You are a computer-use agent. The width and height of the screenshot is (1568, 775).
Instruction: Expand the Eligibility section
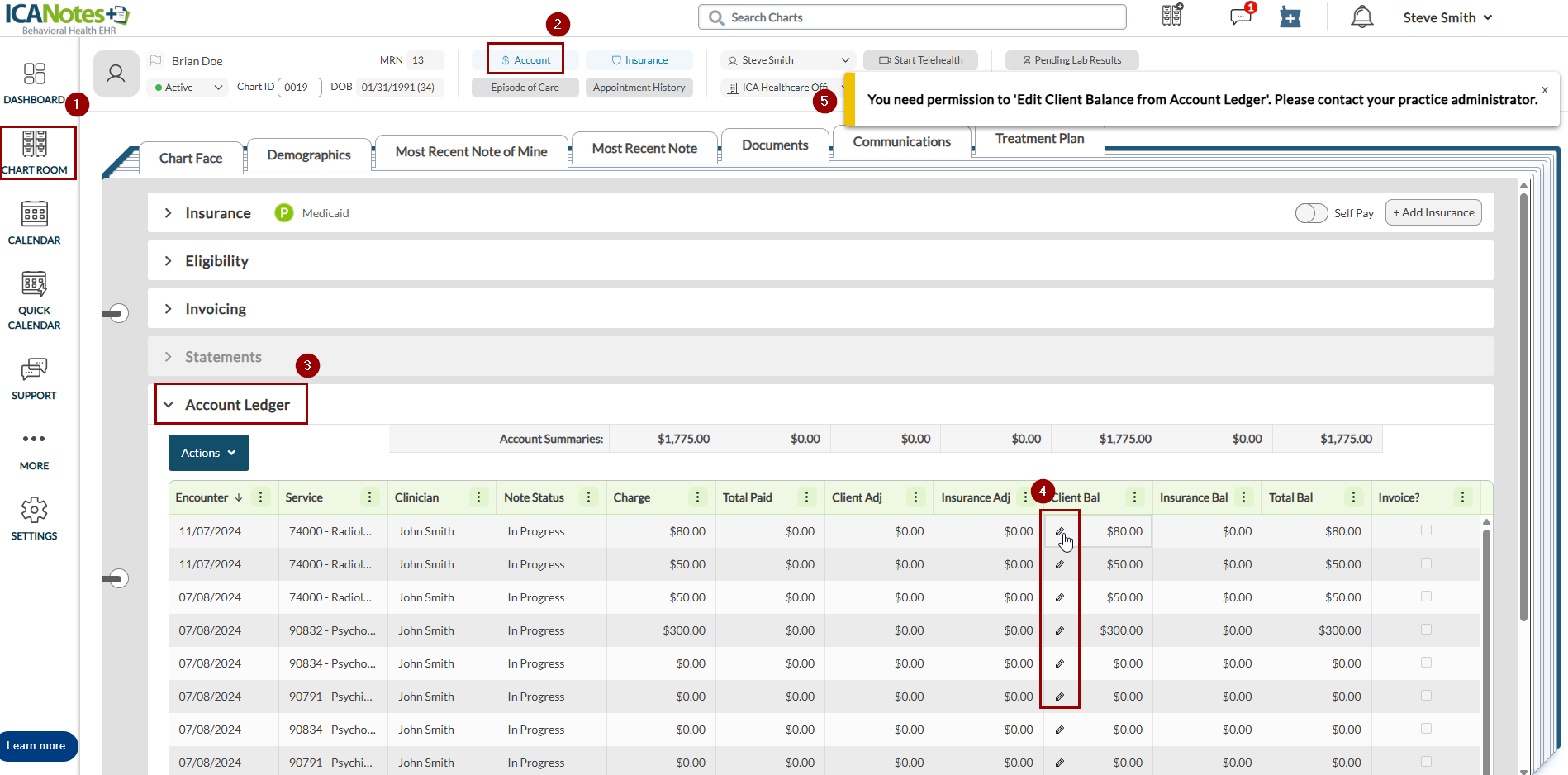click(169, 261)
